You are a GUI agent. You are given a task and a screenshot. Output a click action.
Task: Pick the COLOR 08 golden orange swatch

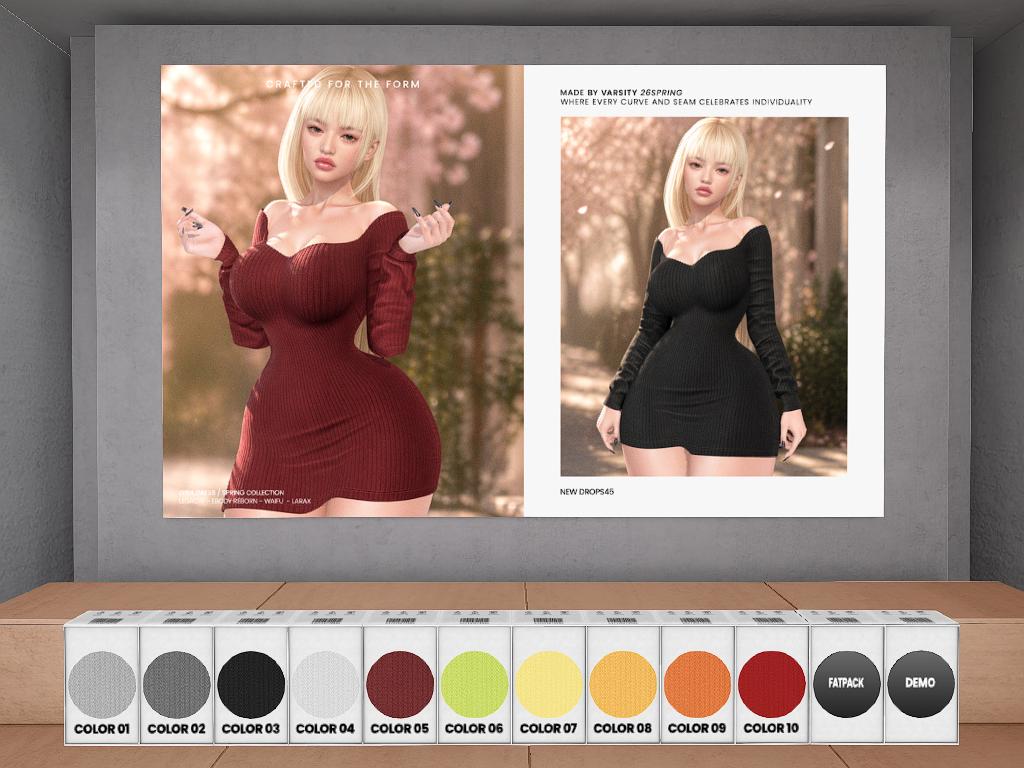[x=623, y=684]
